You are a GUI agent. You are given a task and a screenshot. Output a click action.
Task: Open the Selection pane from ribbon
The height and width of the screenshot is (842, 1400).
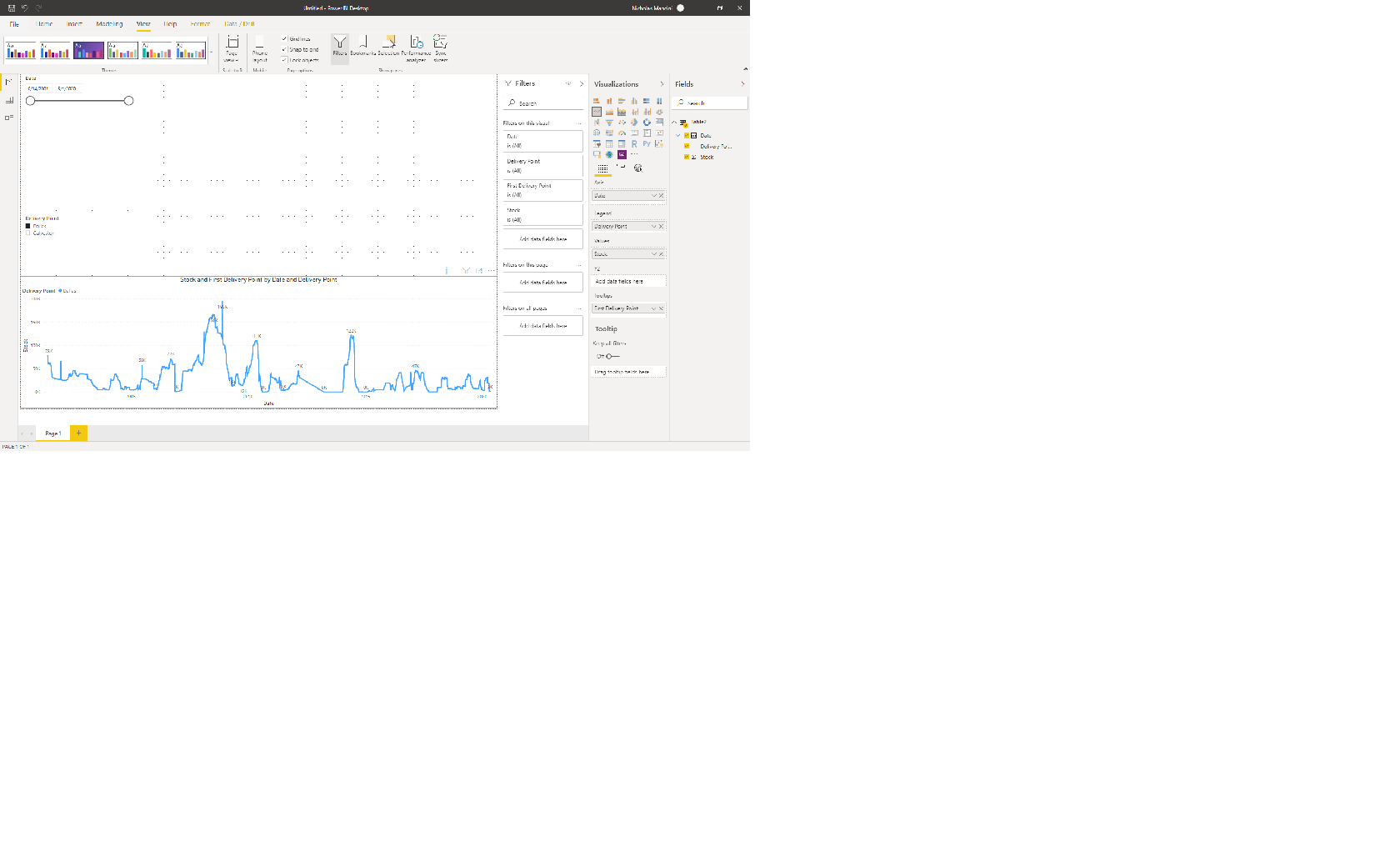(388, 47)
